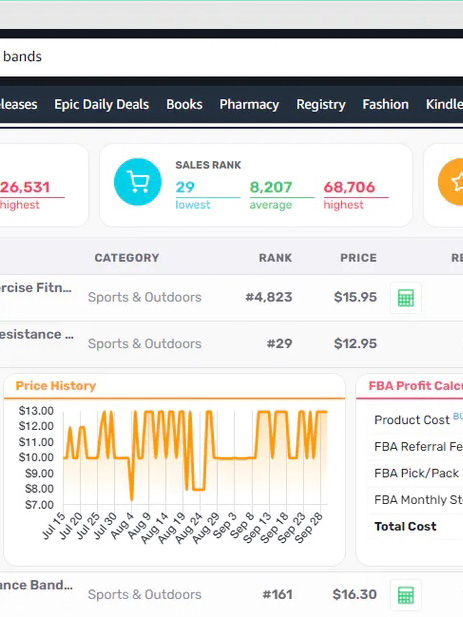Click Sports & Outdoors in the #29 row

[x=144, y=344]
